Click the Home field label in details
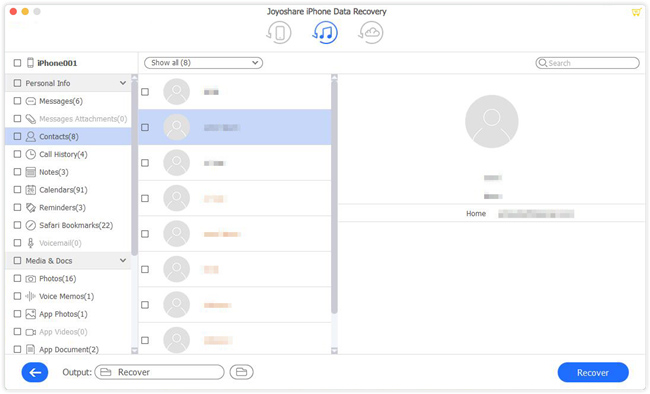This screenshot has height=394, width=650. 476,214
